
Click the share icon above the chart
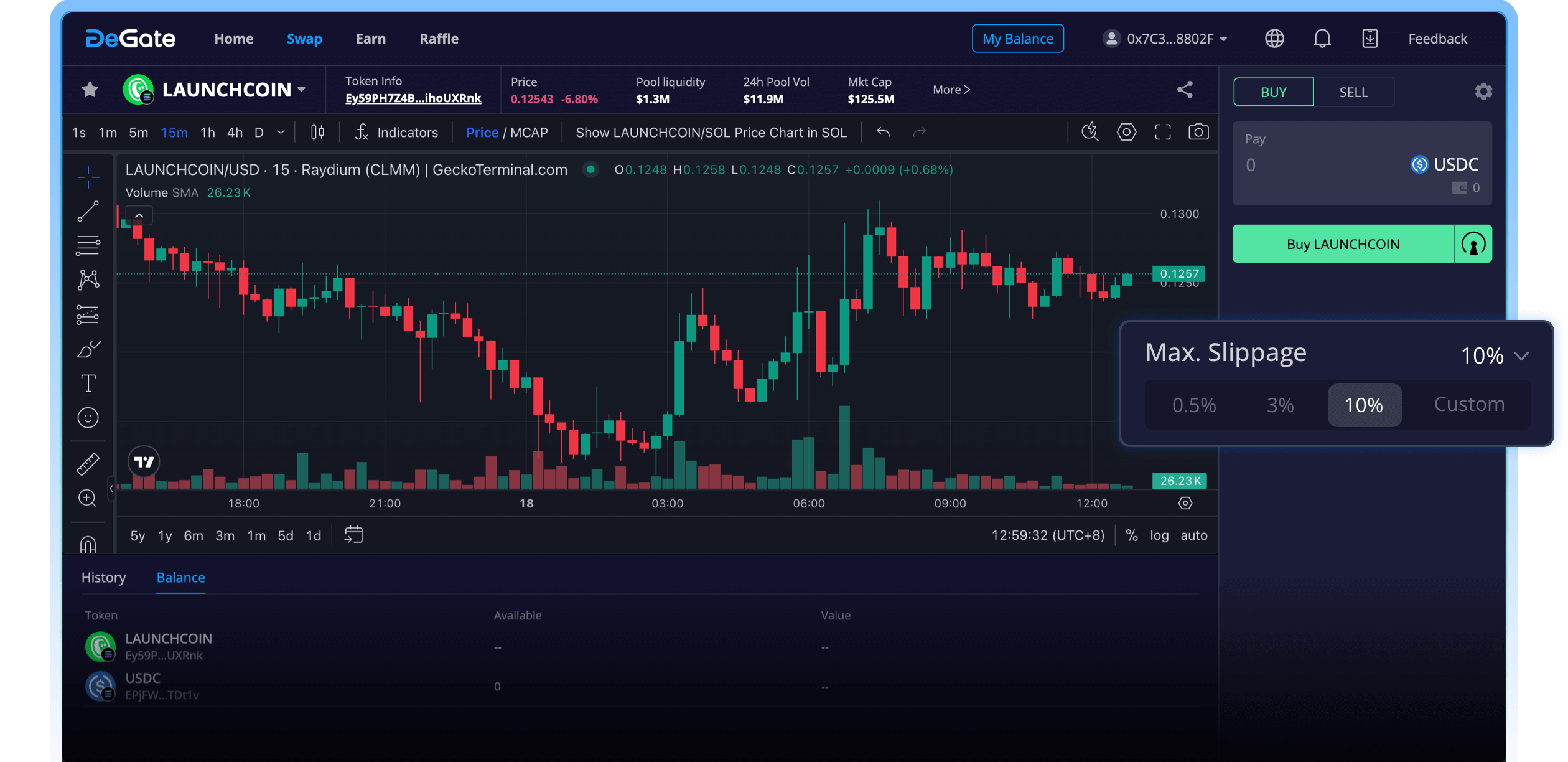[1185, 90]
